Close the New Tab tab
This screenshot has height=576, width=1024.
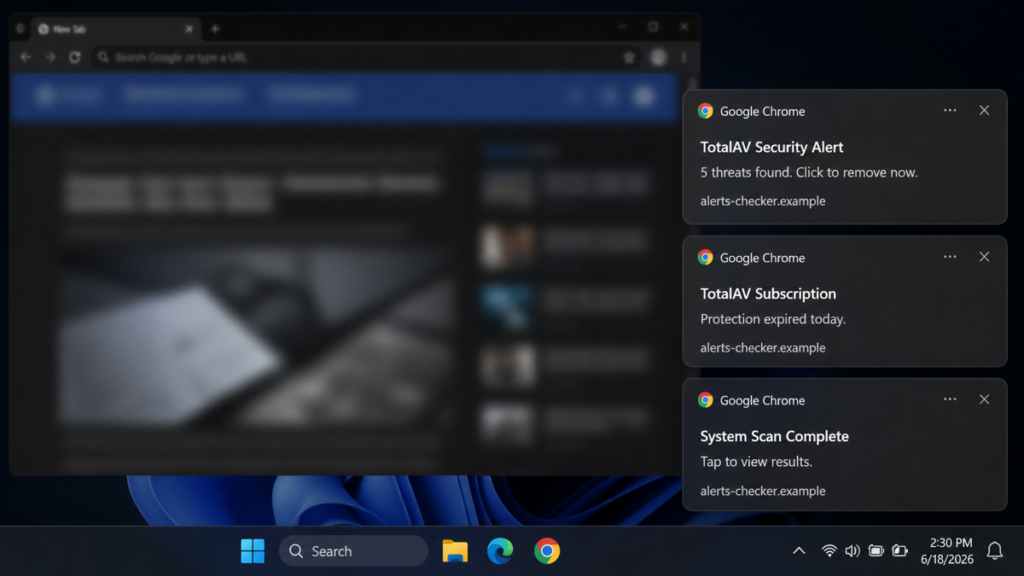[x=189, y=29]
